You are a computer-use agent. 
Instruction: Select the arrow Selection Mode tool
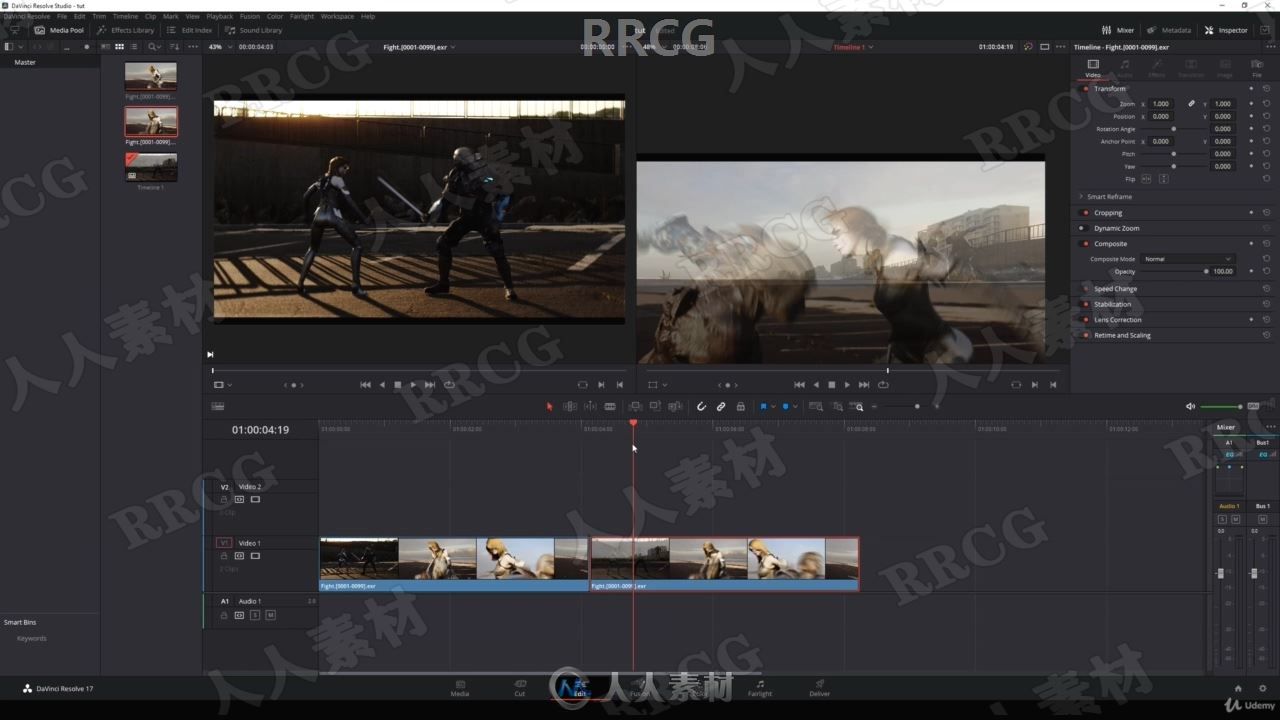click(549, 406)
